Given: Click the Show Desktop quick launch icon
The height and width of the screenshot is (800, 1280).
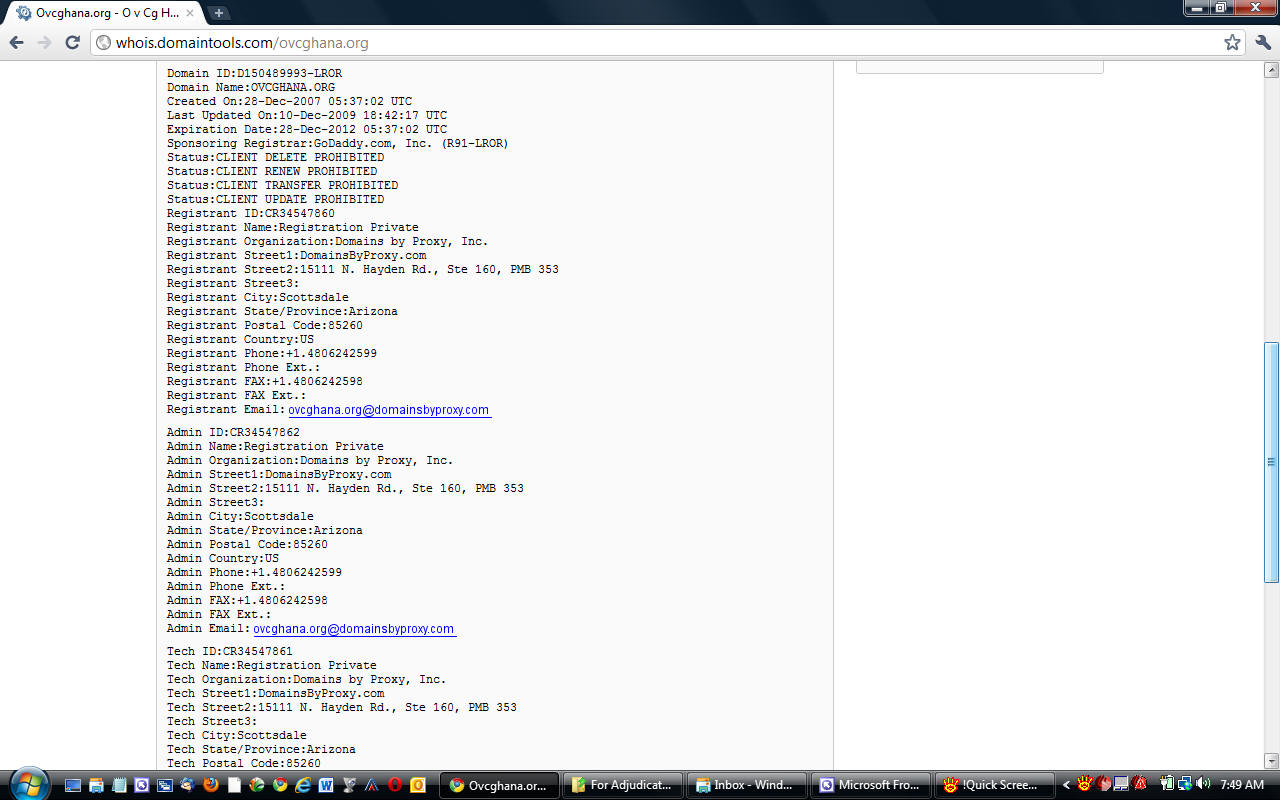Looking at the screenshot, I should pos(73,785).
